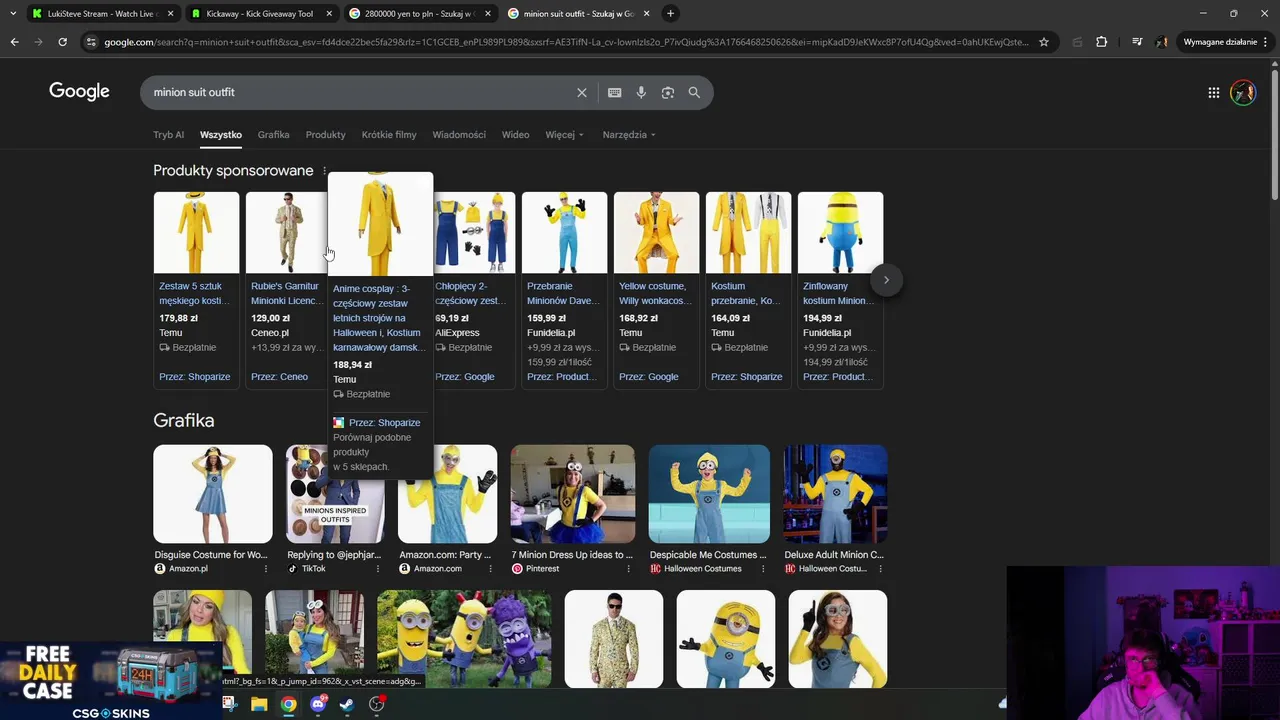1280x720 pixels.
Task: Open the three minions group photo thumbnail
Action: 464,639
